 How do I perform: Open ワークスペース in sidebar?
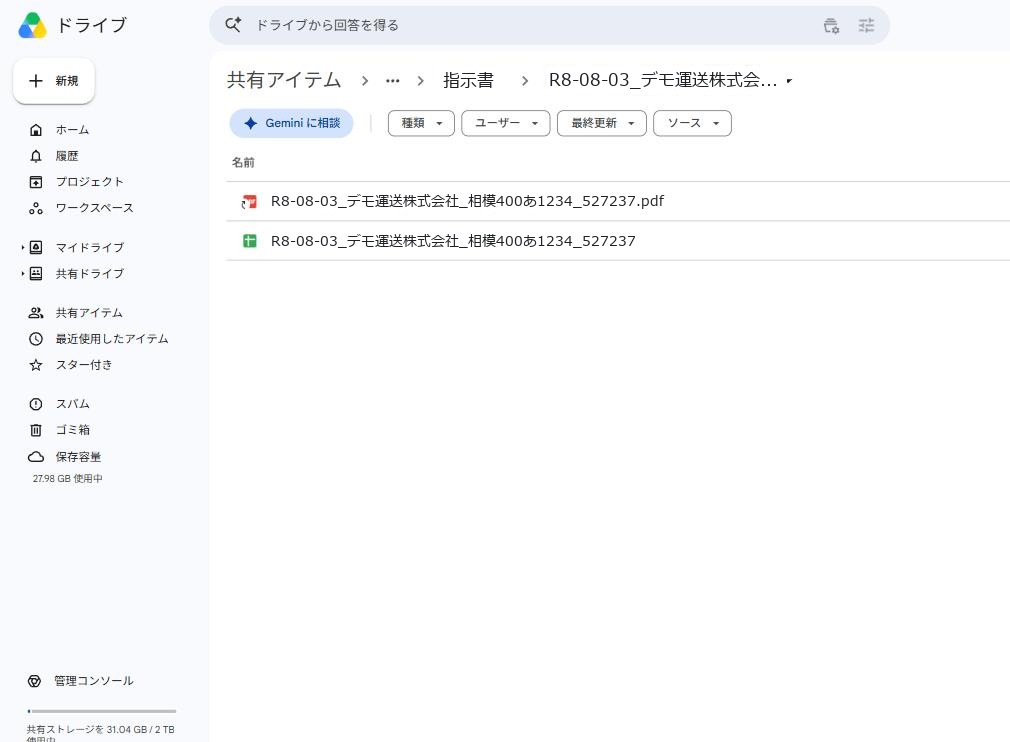[x=95, y=208]
